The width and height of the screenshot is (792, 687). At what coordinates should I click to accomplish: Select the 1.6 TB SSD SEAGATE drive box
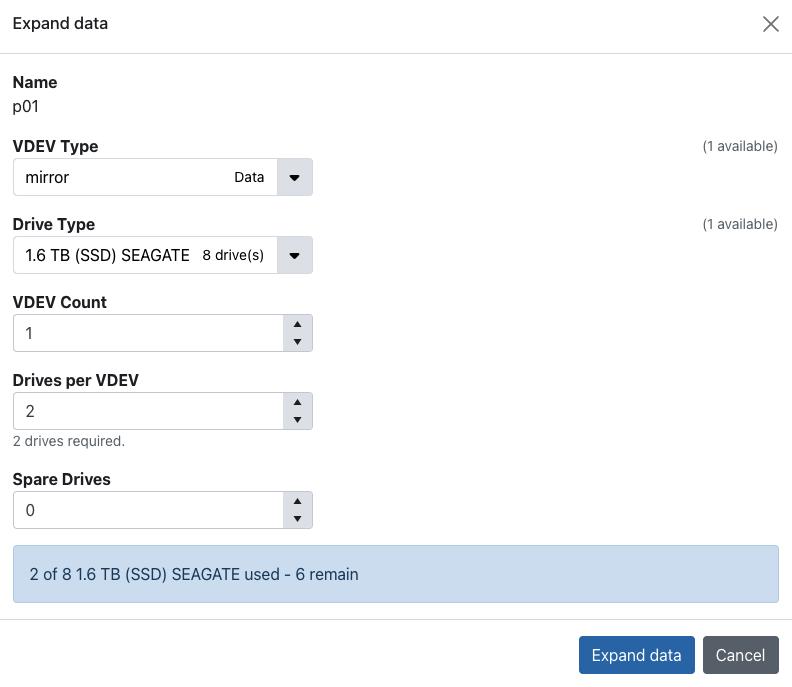pyautogui.click(x=145, y=255)
